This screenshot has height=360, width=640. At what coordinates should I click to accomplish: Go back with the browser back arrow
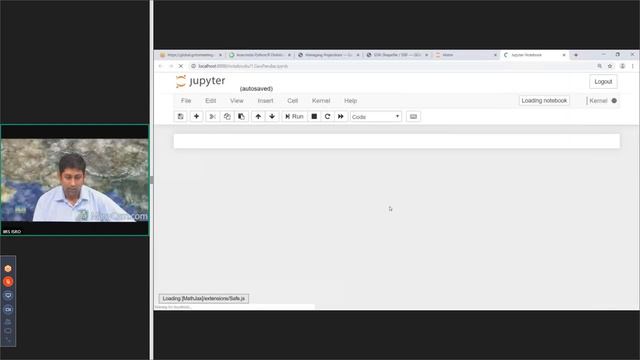160,66
